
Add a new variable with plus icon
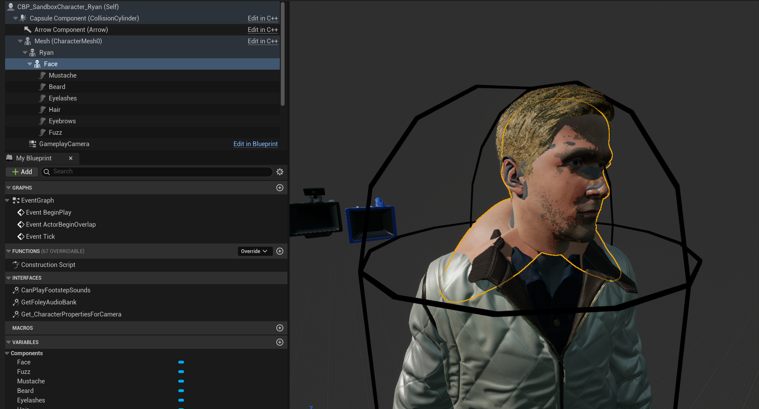pyautogui.click(x=280, y=342)
